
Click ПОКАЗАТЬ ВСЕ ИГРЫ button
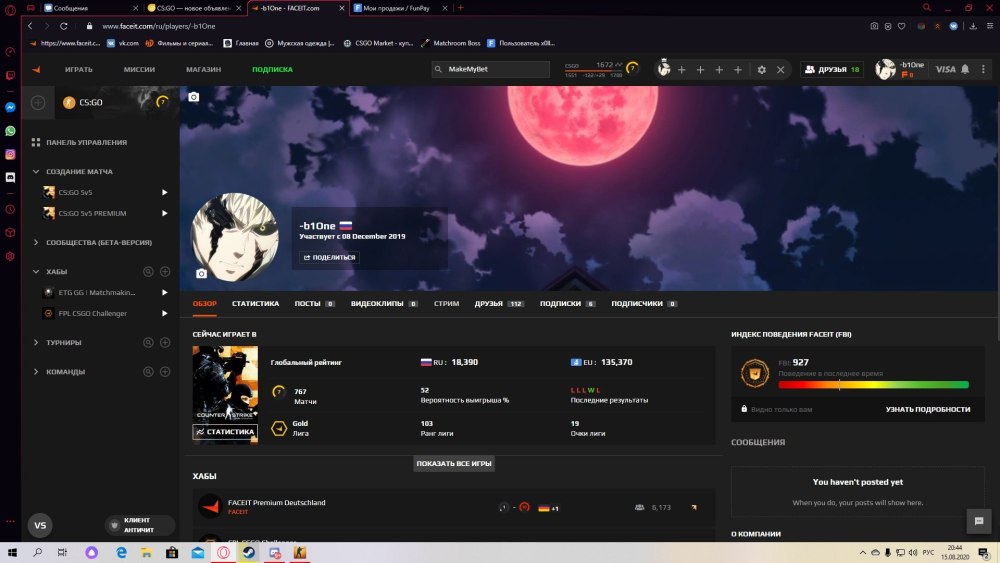coord(454,464)
